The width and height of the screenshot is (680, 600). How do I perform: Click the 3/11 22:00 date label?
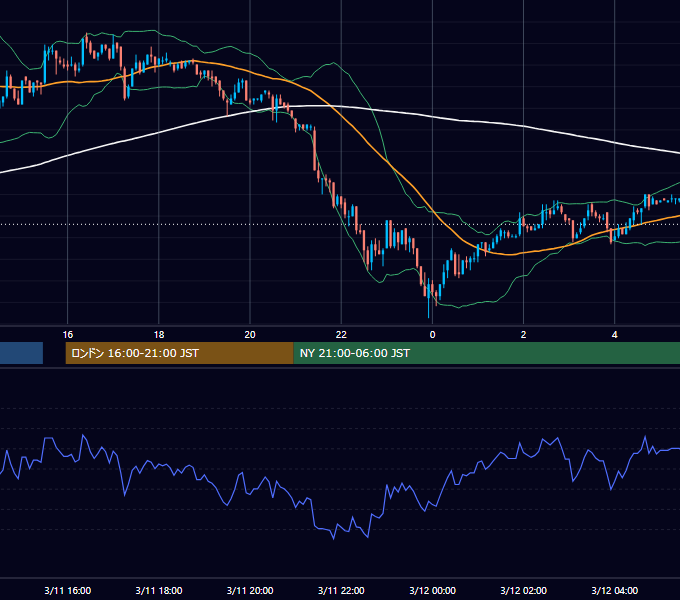click(341, 590)
